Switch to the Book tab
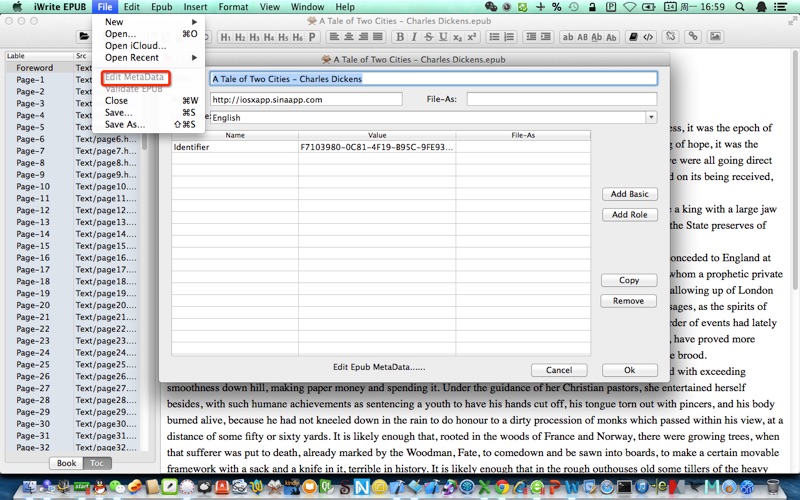800x500 pixels. point(66,463)
